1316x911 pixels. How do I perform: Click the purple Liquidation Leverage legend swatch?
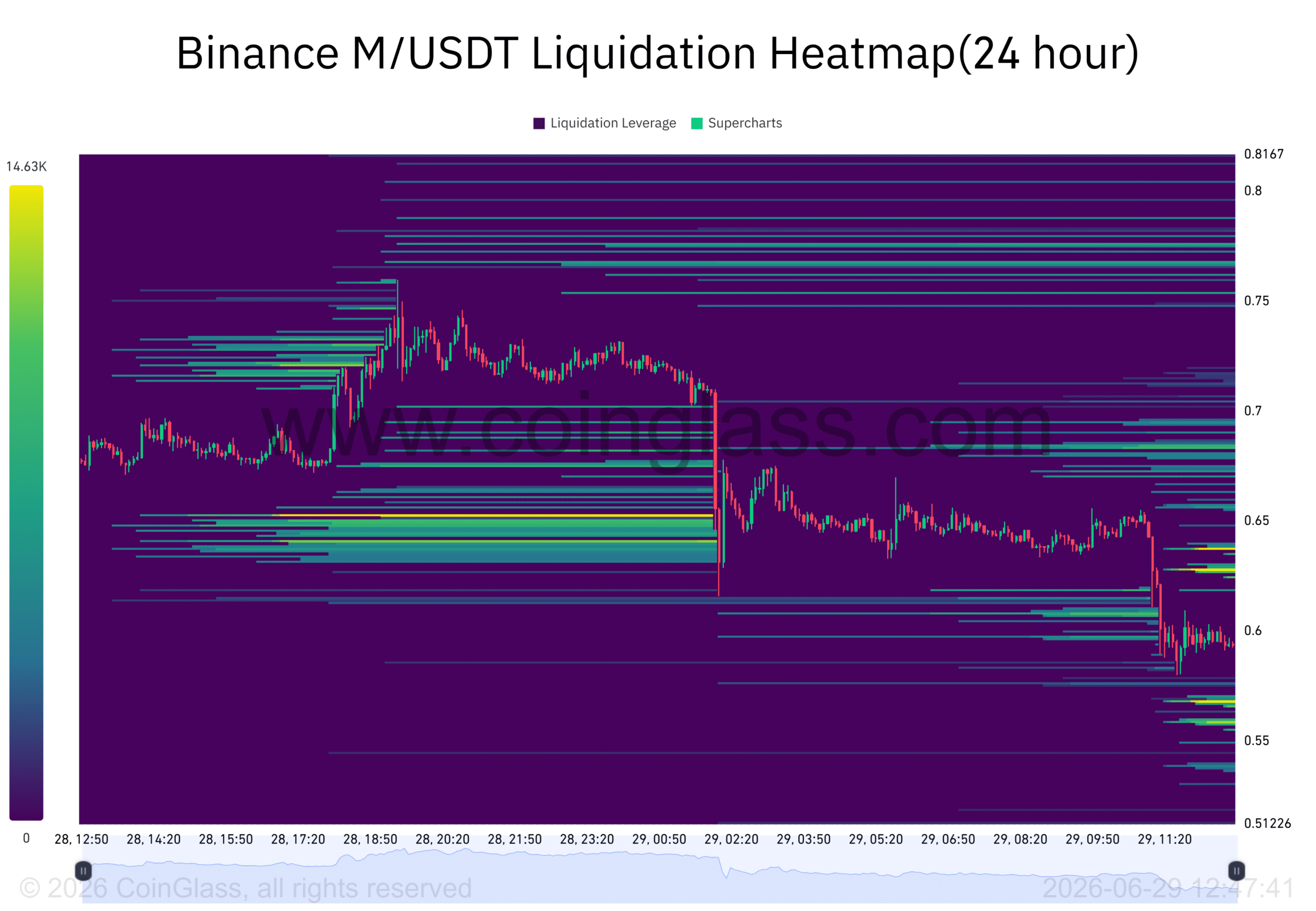(539, 123)
